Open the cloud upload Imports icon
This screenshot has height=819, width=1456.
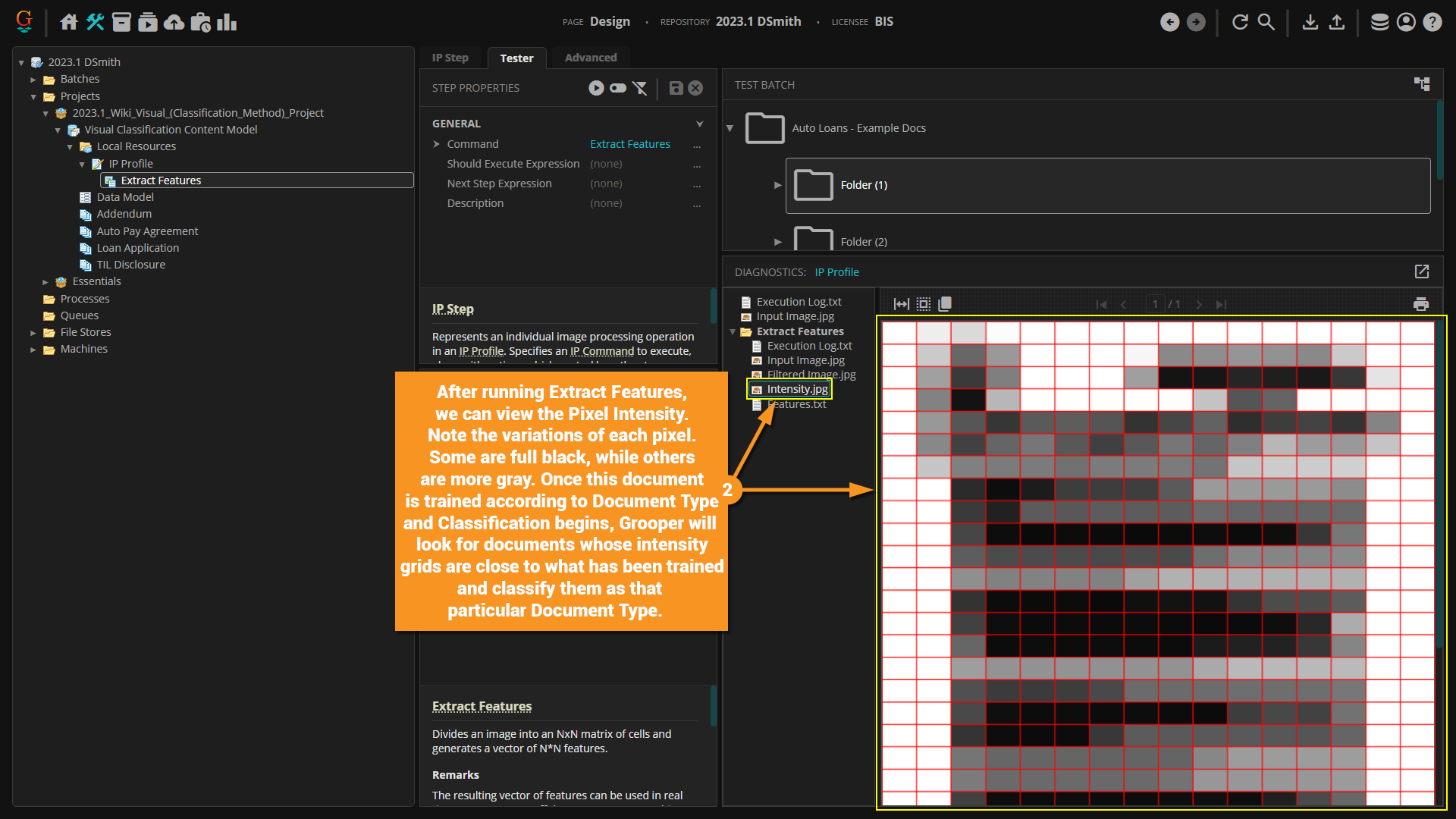click(x=174, y=22)
